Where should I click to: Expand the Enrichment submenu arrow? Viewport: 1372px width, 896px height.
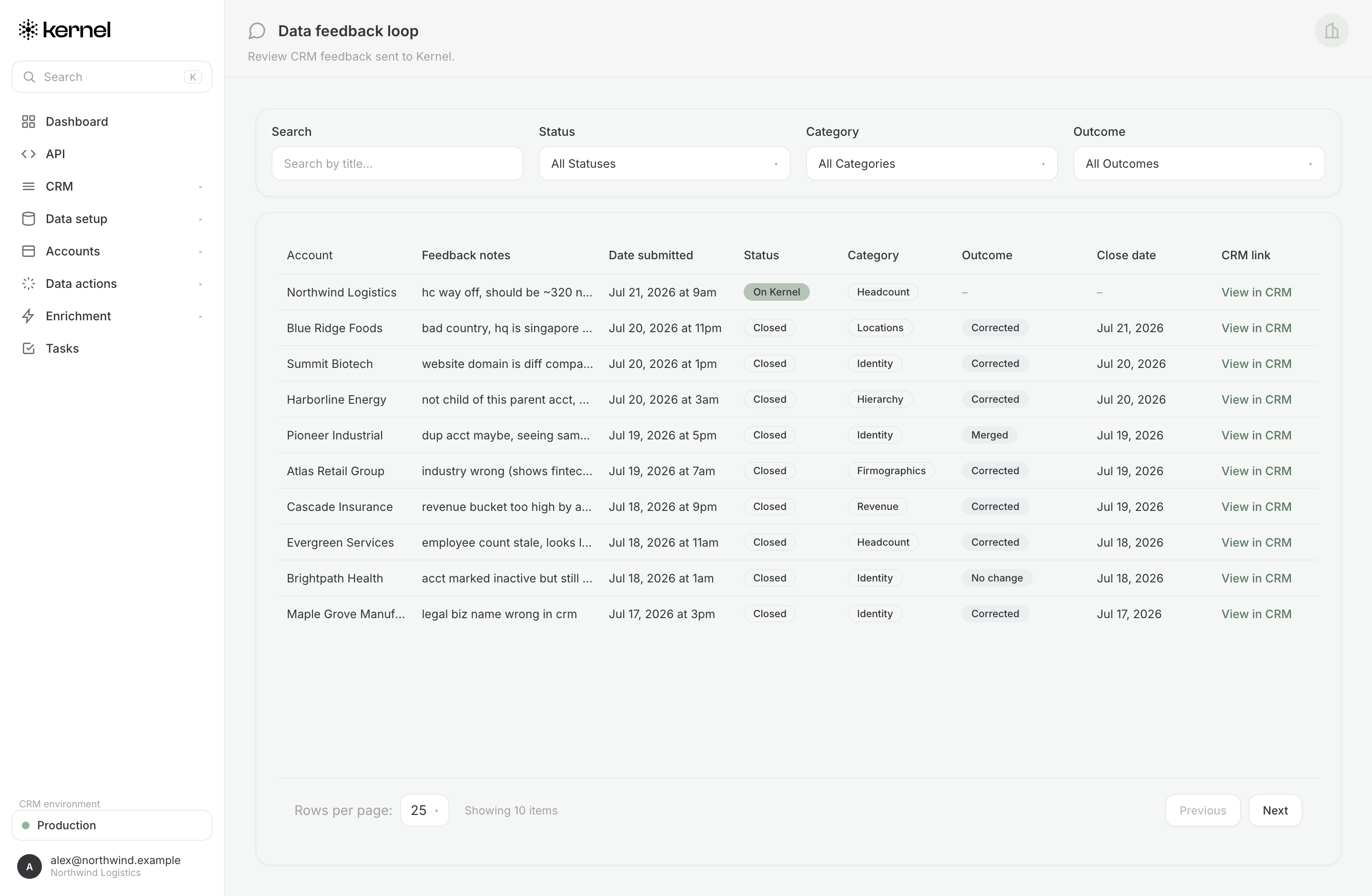200,316
